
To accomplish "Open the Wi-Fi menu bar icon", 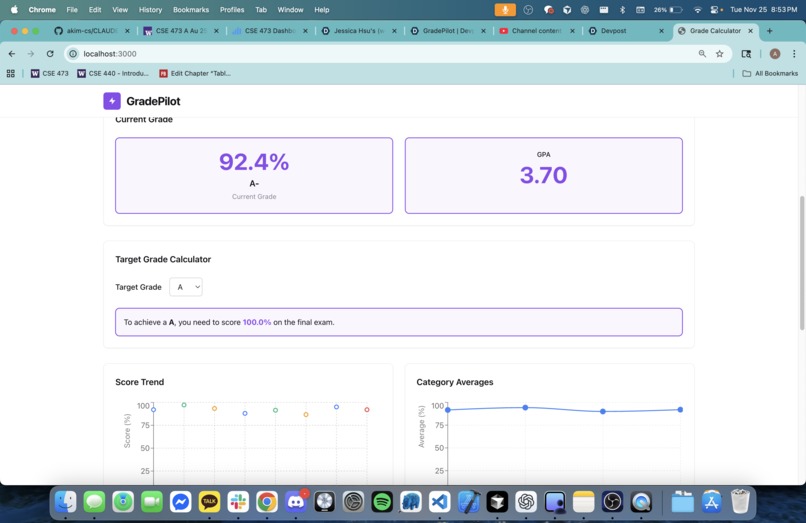I will point(698,9).
